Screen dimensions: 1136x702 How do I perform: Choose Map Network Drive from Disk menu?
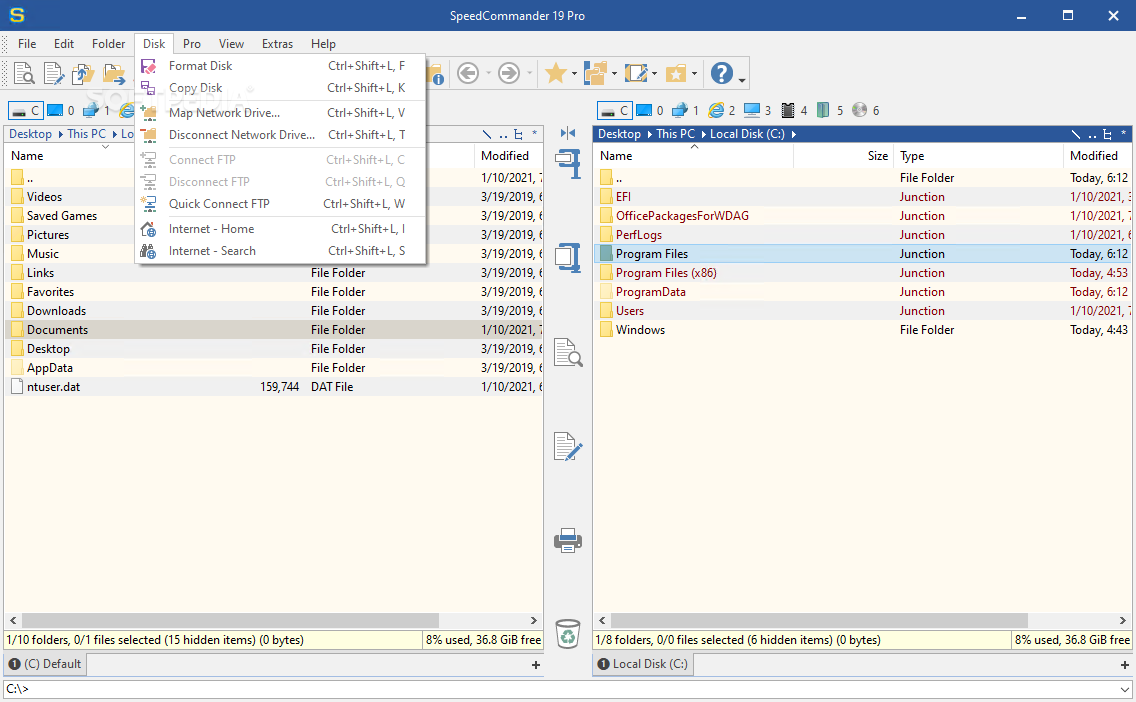pyautogui.click(x=280, y=112)
